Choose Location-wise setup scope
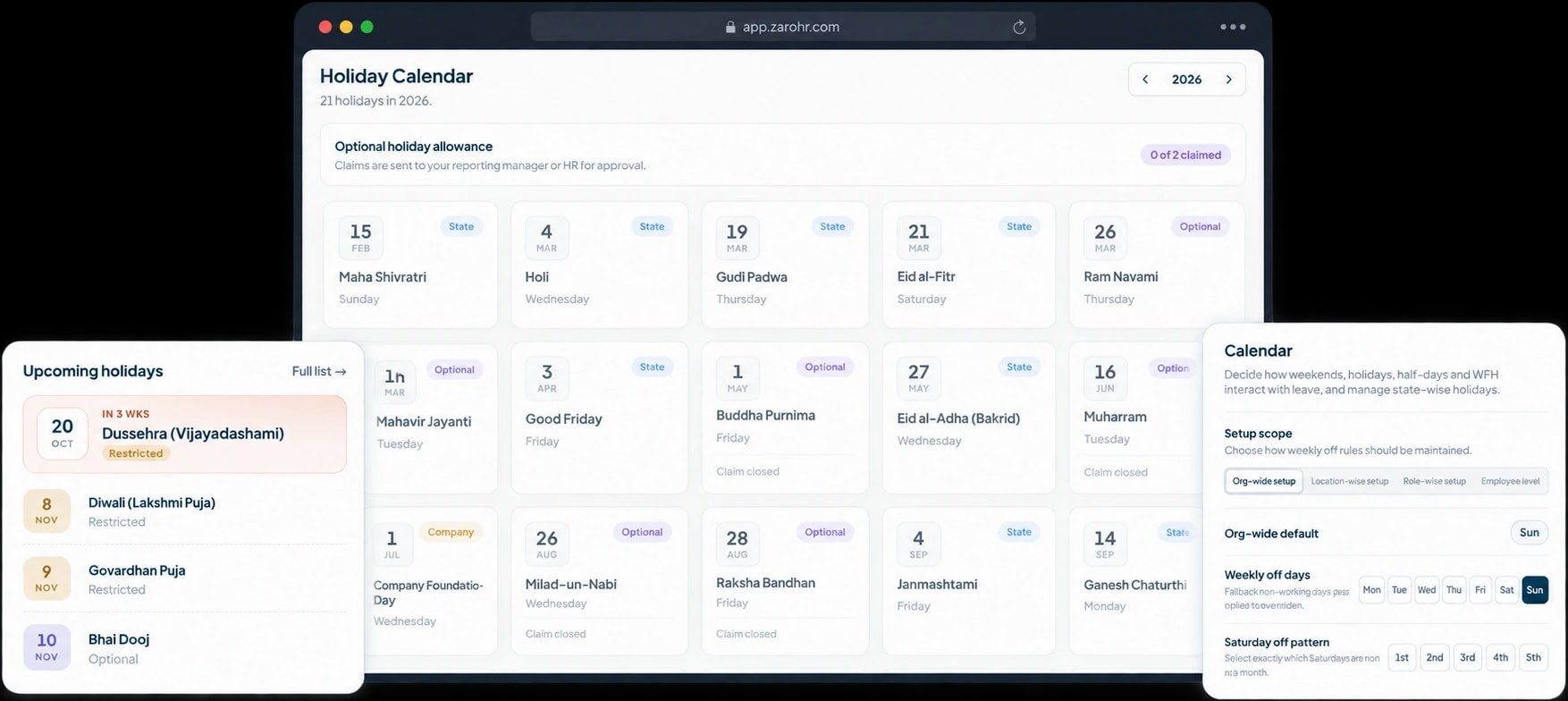 click(x=1349, y=481)
